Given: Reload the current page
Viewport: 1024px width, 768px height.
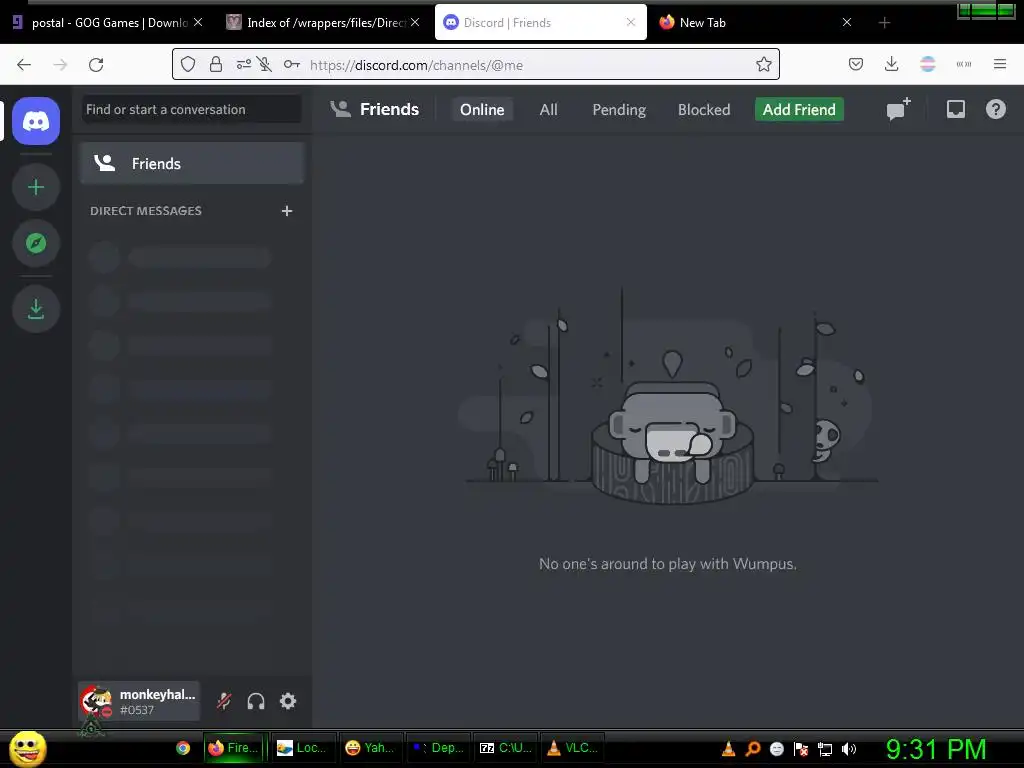Looking at the screenshot, I should pos(96,65).
